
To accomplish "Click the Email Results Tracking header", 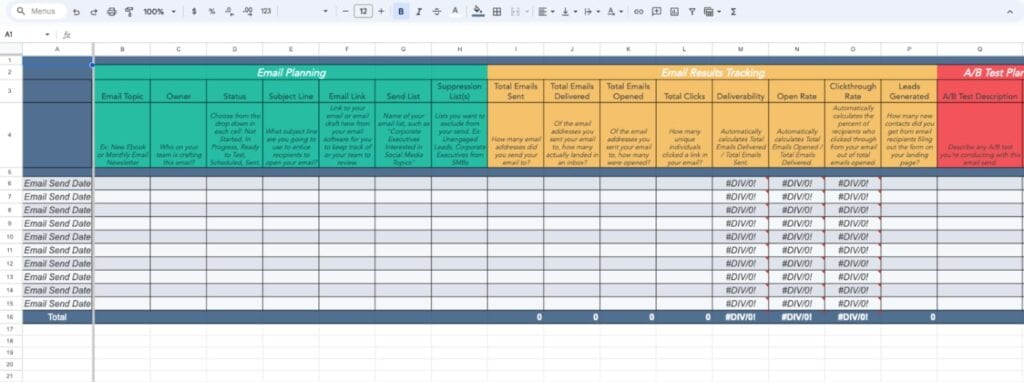I will point(712,72).
